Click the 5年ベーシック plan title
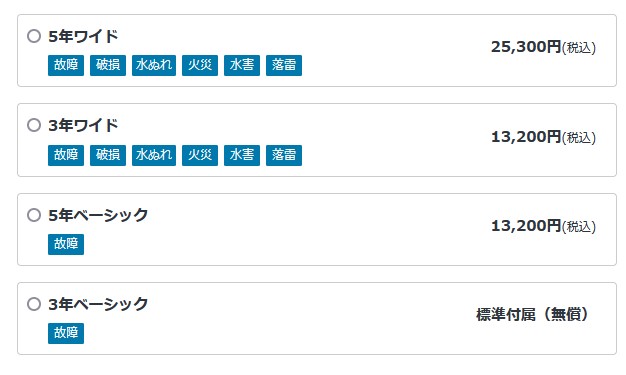Viewport: 626px width, 375px height. click(x=98, y=215)
